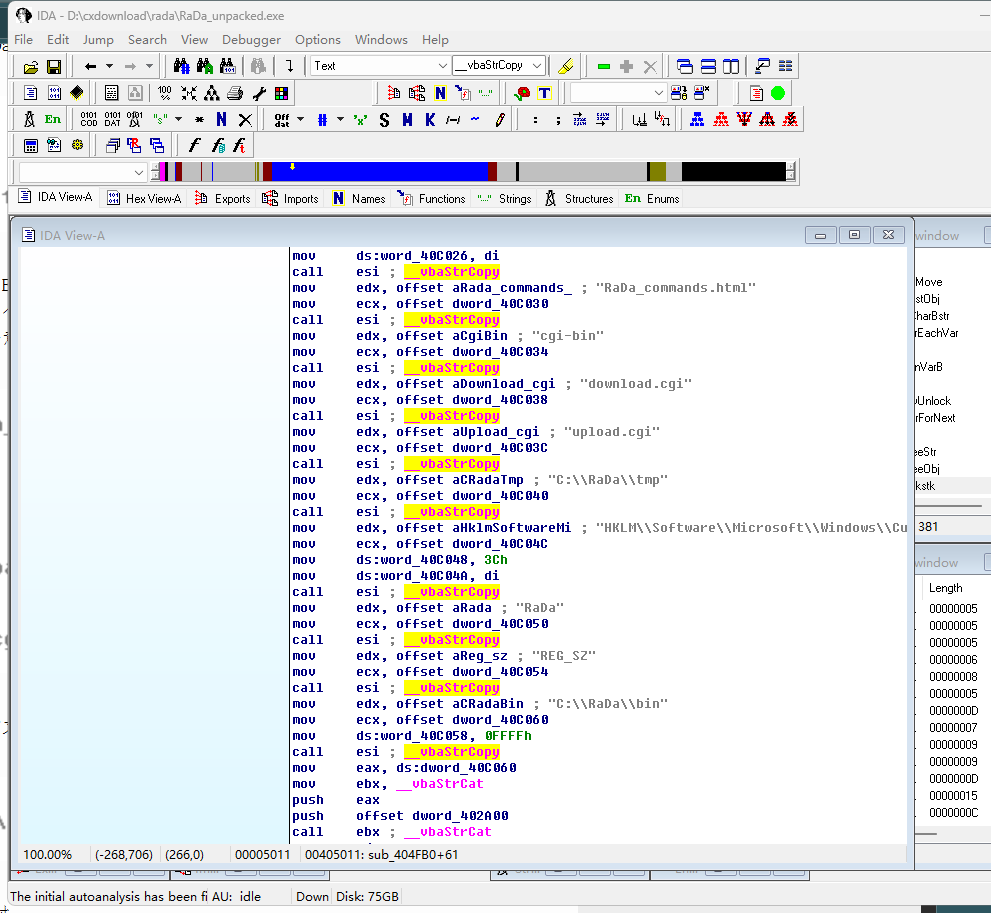Screen dimensions: 991x913
Task: Click the flow chart graph icon
Action: click(212, 93)
